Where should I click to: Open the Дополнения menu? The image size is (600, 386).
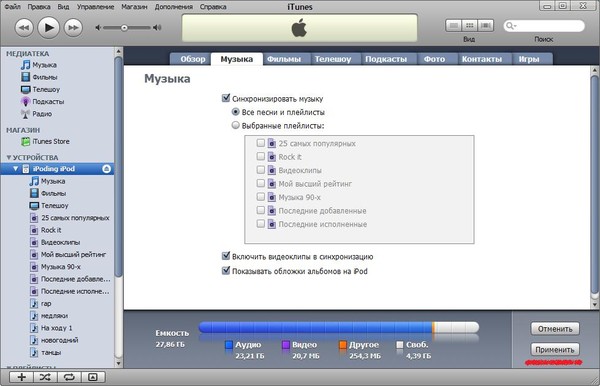pos(174,7)
